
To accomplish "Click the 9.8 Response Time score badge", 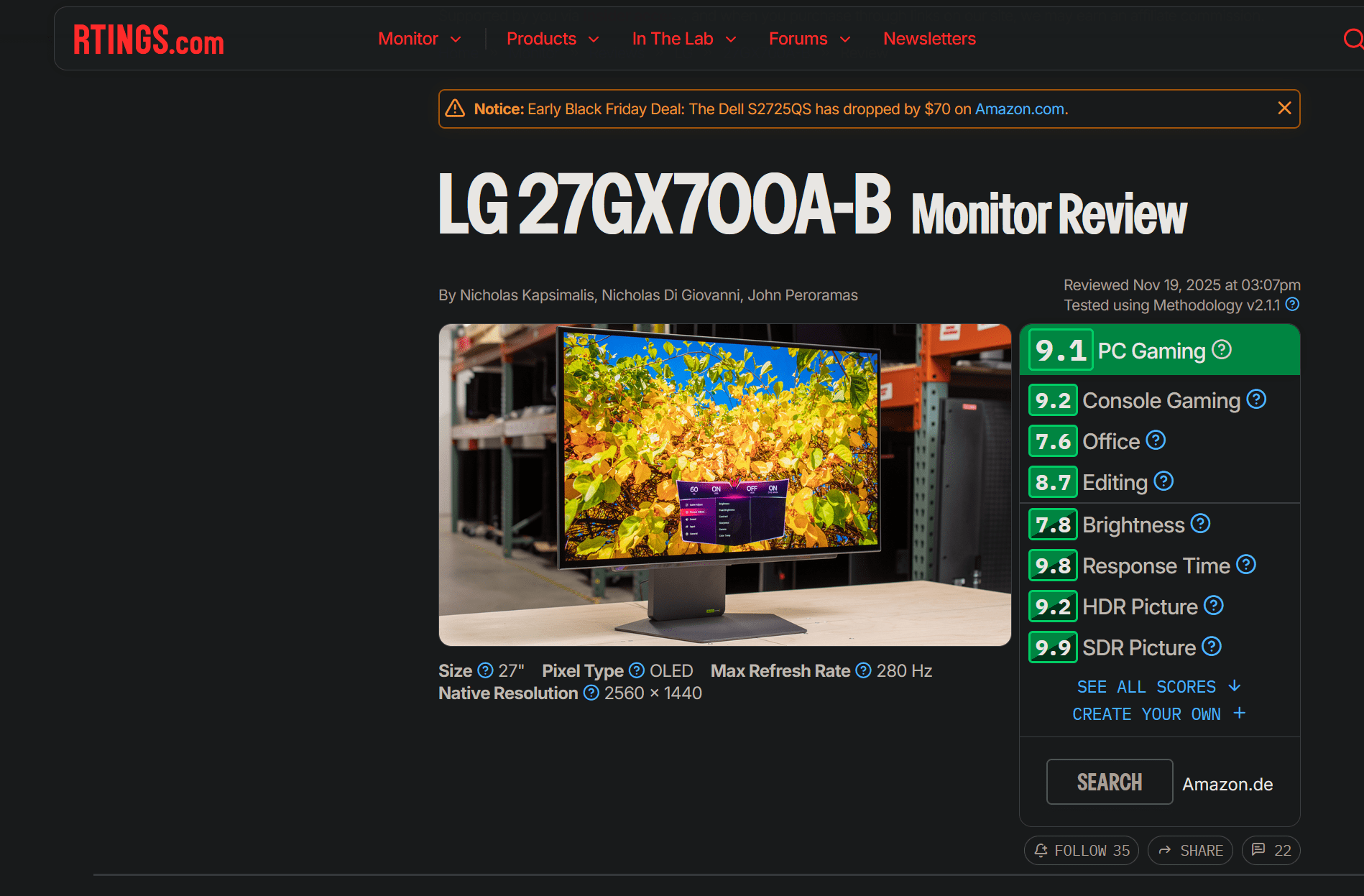I will click(1053, 565).
